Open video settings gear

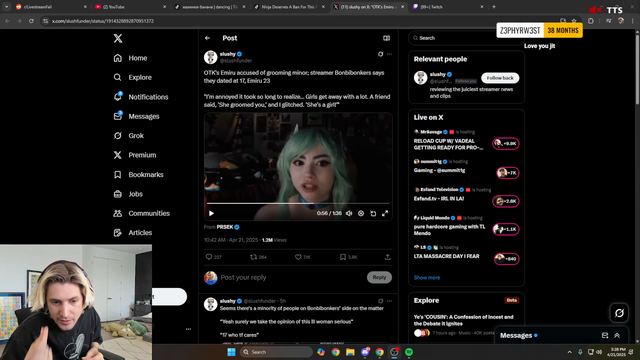click(x=361, y=213)
